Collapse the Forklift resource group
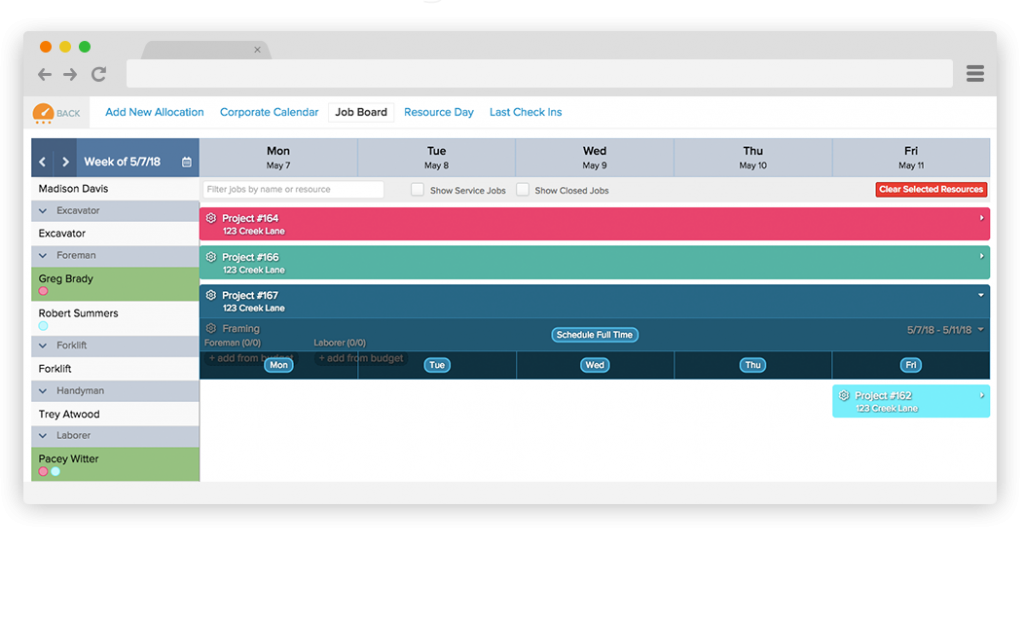Screen dimensions: 1024x621 tap(43, 345)
